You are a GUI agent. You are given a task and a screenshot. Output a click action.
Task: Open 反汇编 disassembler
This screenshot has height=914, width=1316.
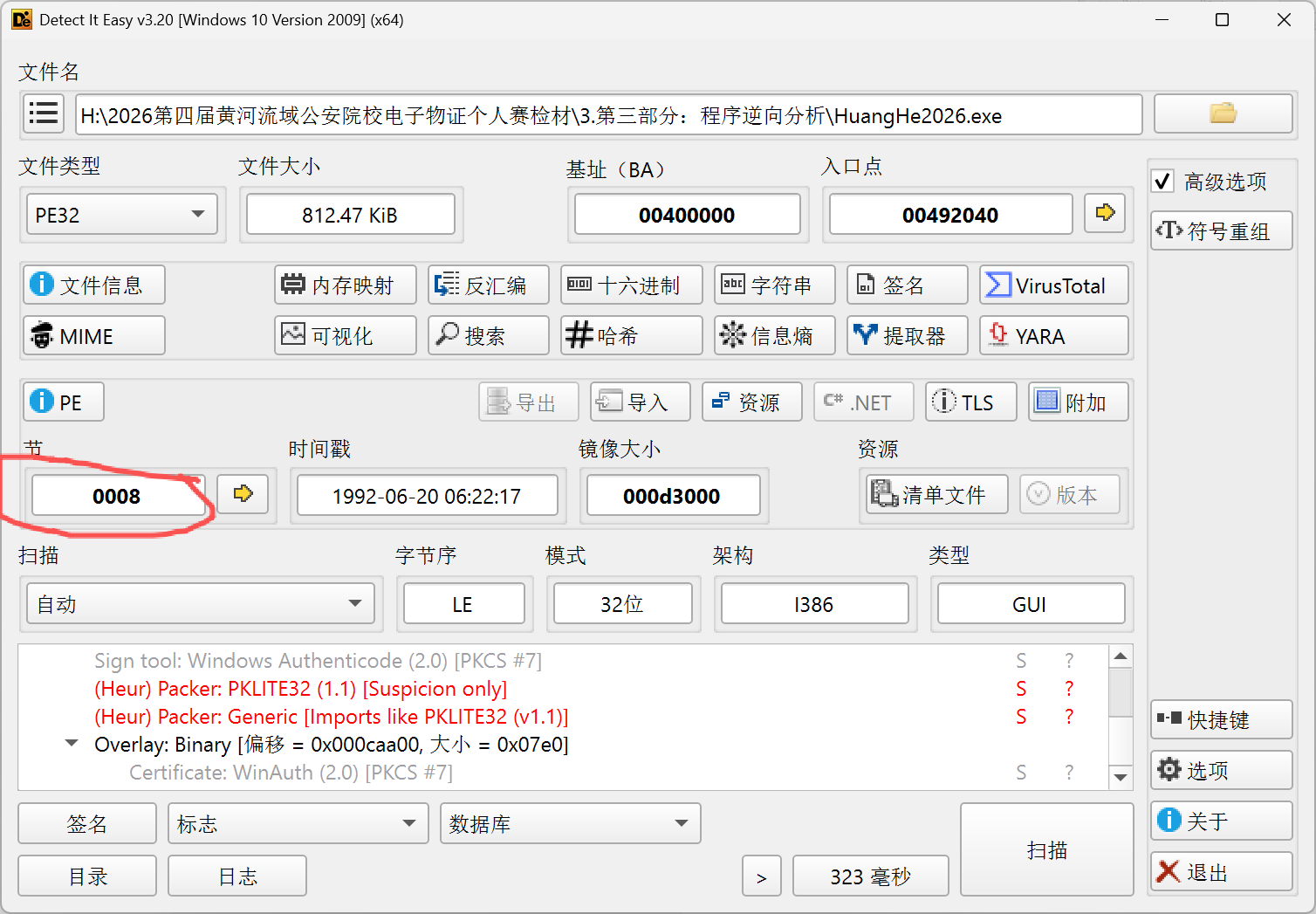click(x=489, y=285)
